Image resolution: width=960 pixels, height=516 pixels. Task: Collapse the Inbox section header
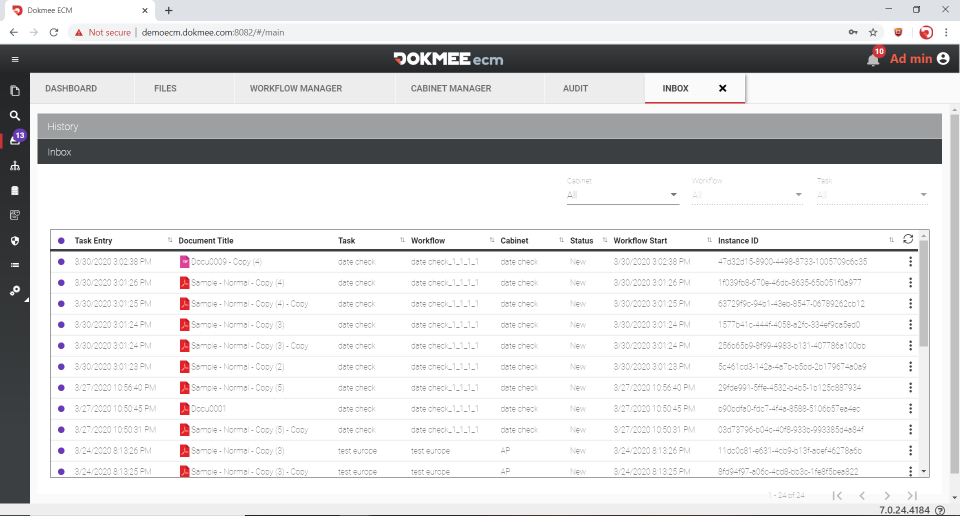click(489, 152)
